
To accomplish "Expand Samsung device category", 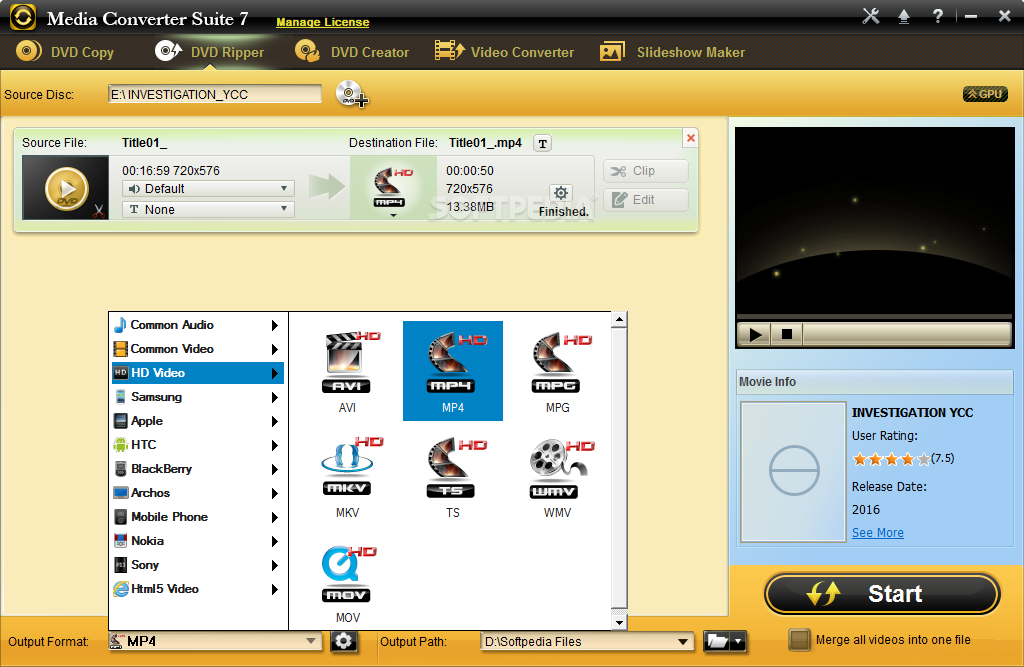I will 198,397.
